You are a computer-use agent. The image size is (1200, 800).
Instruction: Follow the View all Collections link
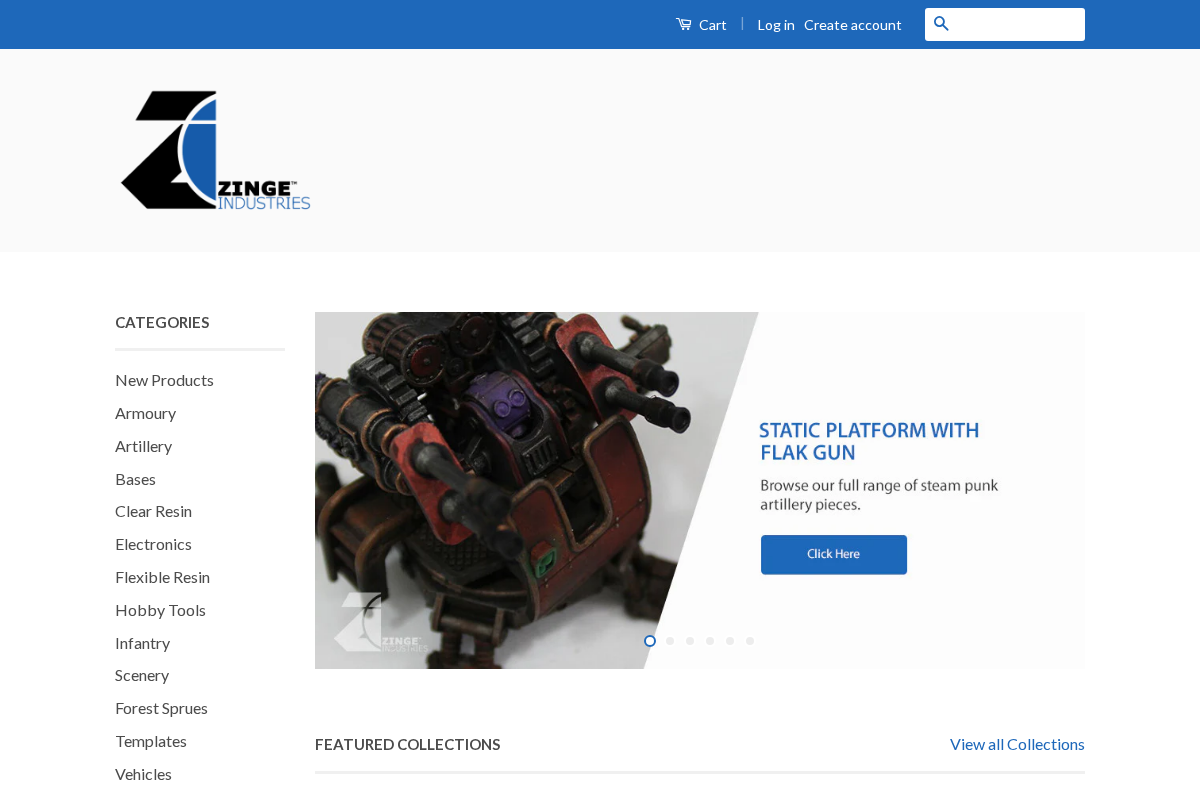[x=1017, y=743]
